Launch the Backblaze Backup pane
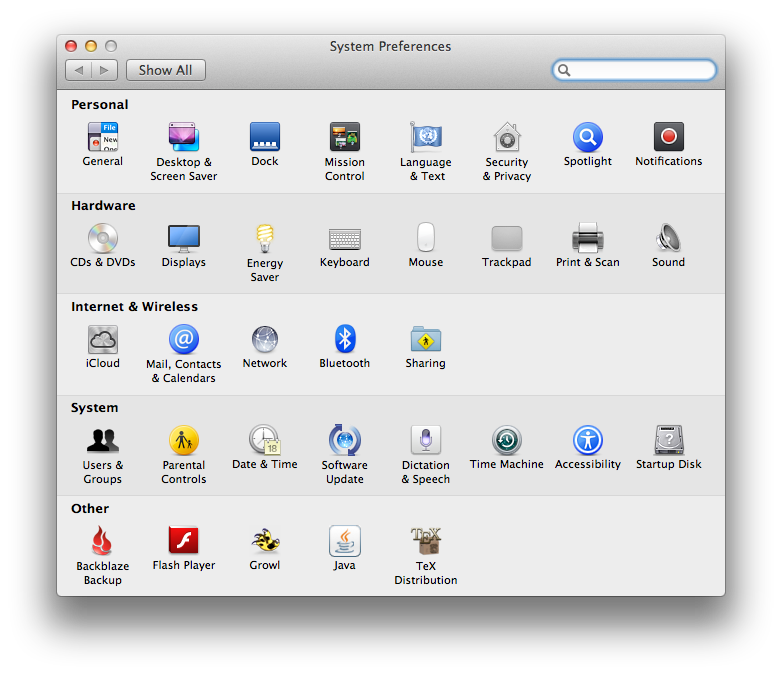Viewport: 782px width, 675px height. 102,541
